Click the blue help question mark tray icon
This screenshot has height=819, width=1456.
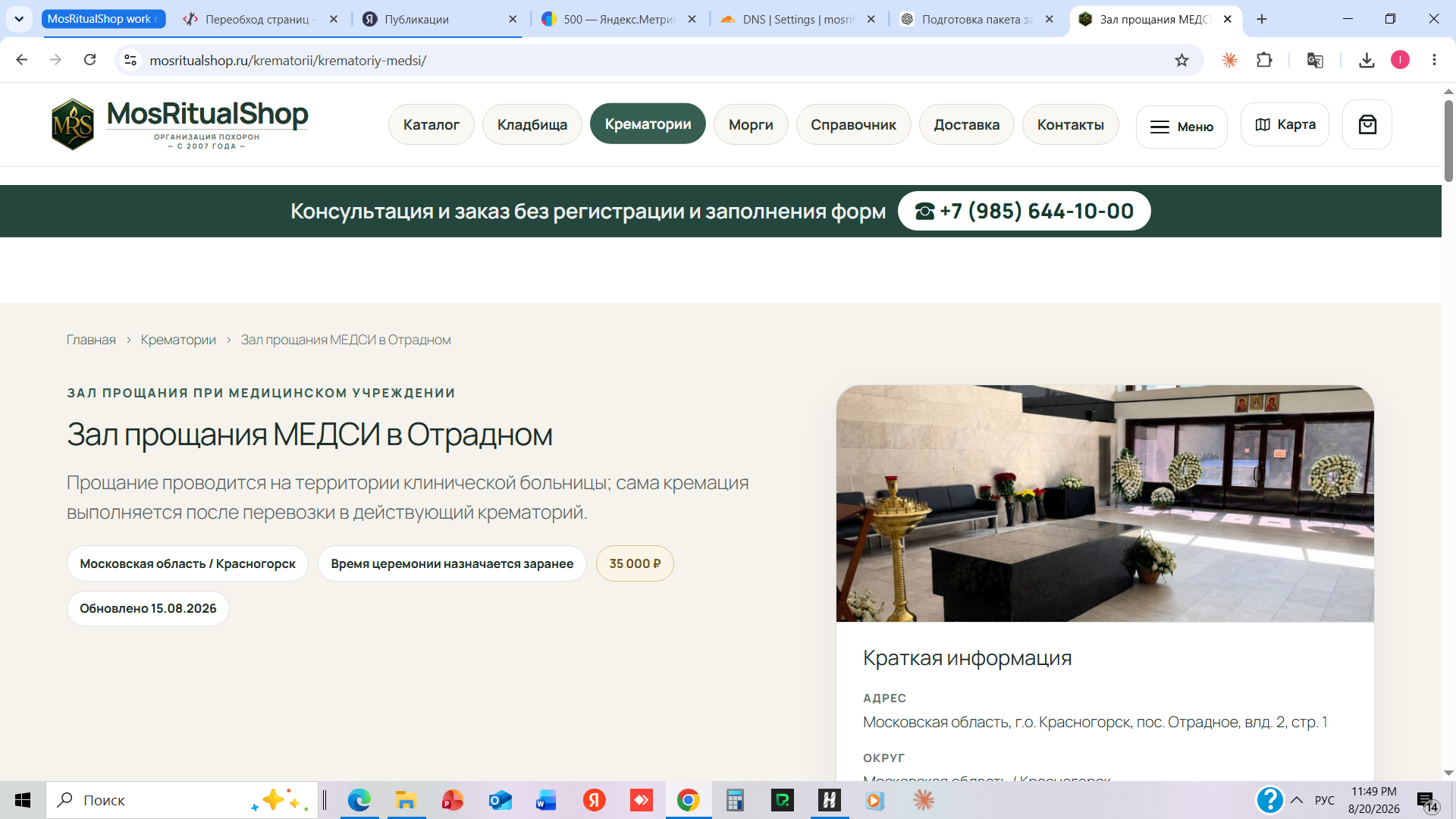pyautogui.click(x=1269, y=800)
